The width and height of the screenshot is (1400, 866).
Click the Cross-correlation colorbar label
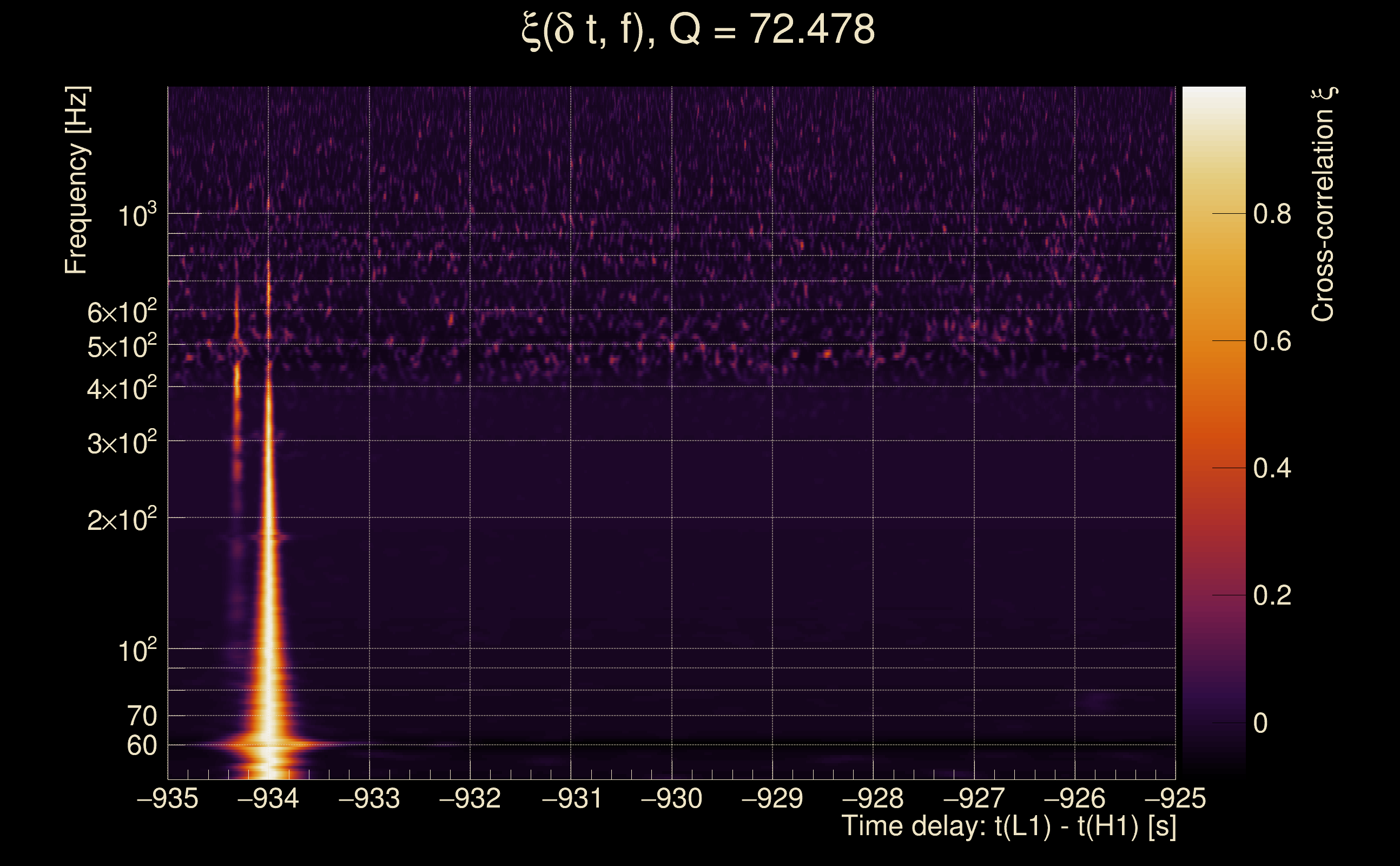pos(1323,204)
